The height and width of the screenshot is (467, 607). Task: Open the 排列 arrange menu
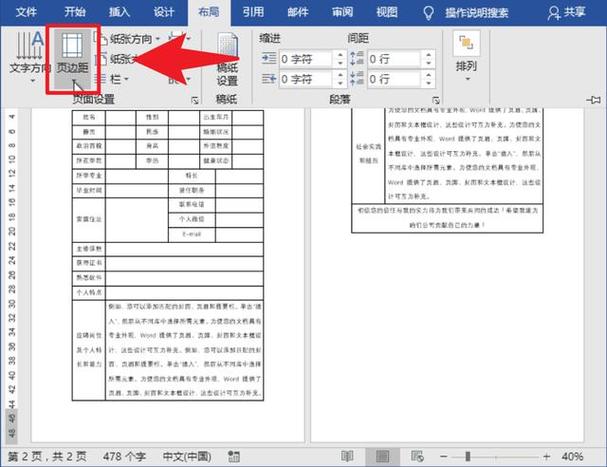pyautogui.click(x=466, y=56)
